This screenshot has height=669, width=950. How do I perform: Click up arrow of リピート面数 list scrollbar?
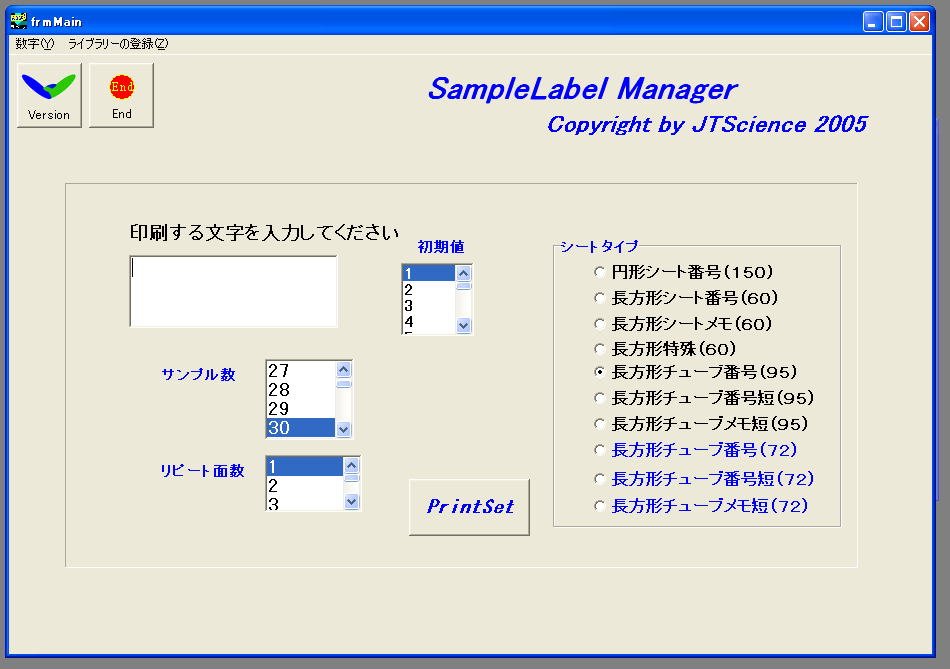click(351, 465)
